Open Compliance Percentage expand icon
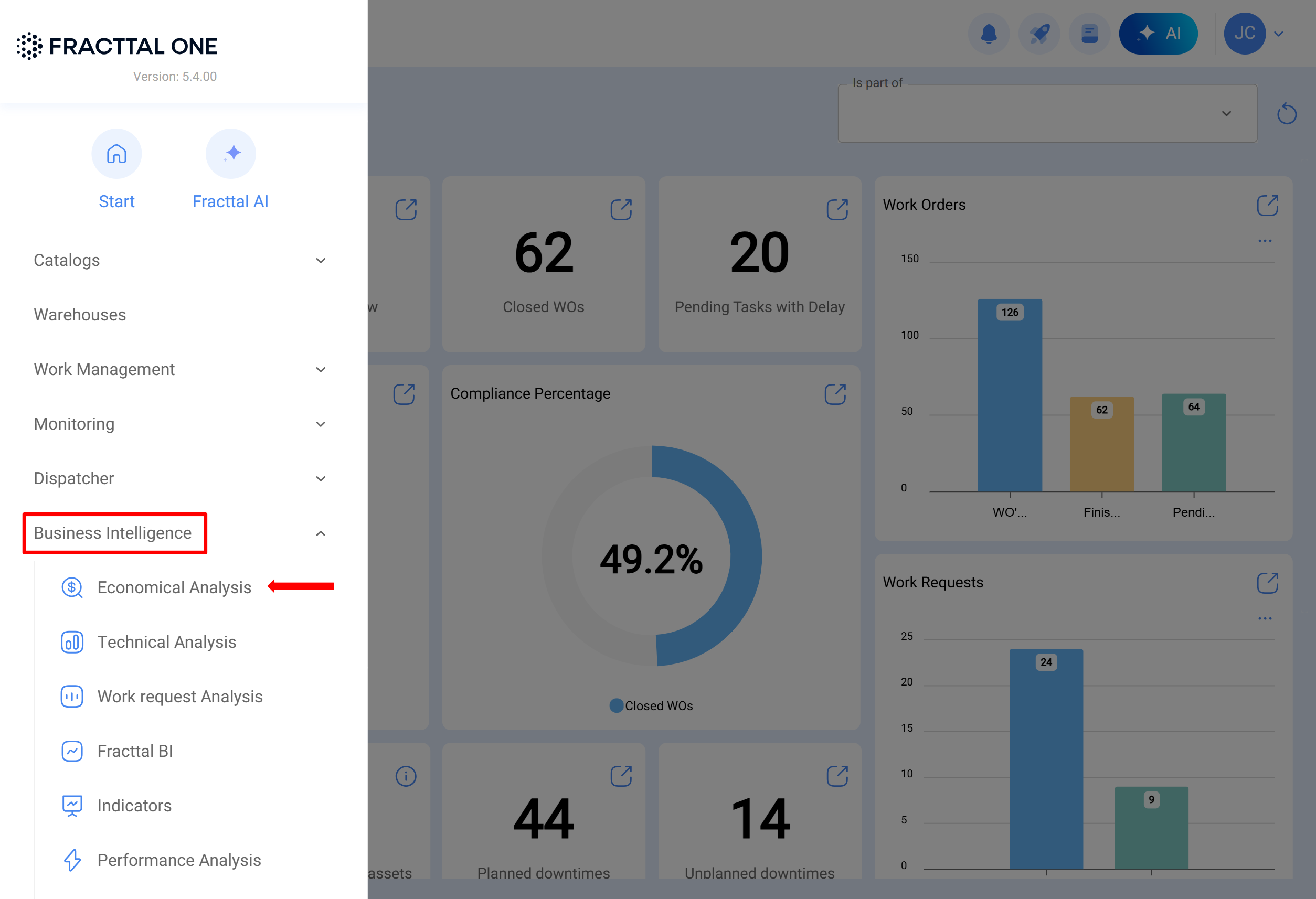This screenshot has height=899, width=1316. (x=835, y=394)
